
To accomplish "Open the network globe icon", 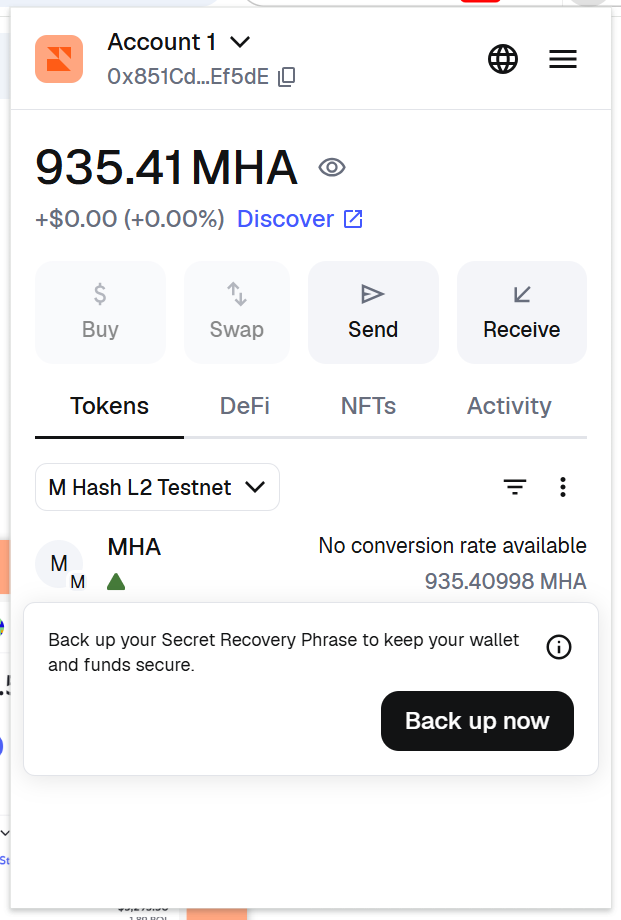I will pos(503,60).
